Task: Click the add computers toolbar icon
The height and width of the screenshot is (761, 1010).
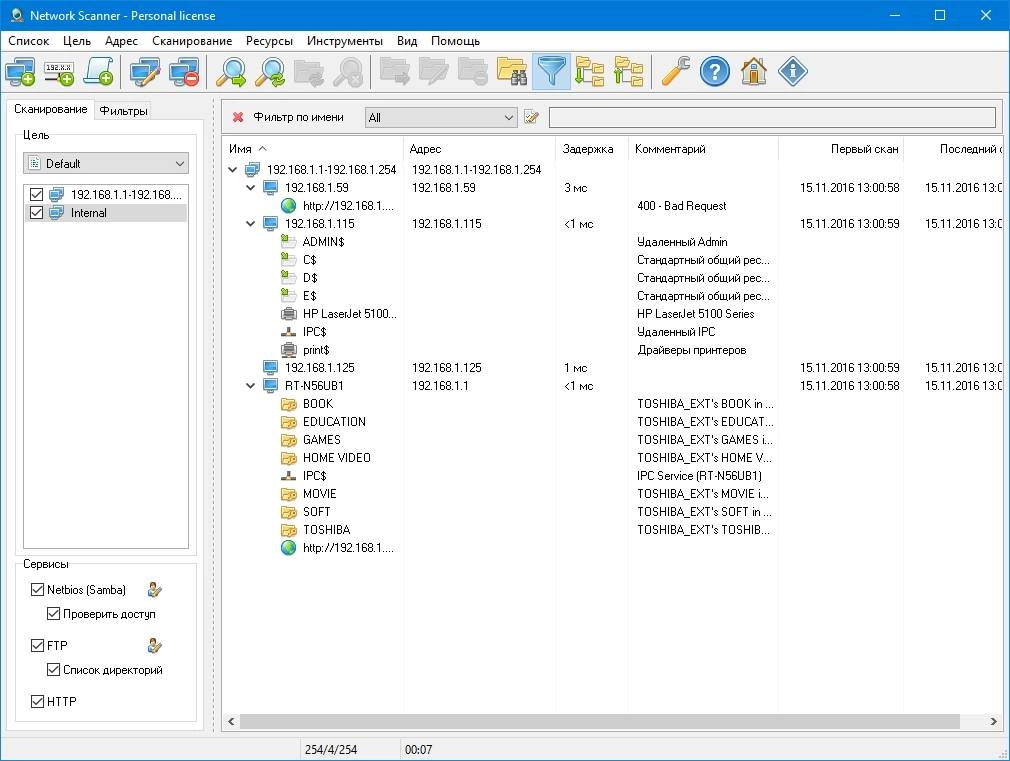Action: click(20, 72)
